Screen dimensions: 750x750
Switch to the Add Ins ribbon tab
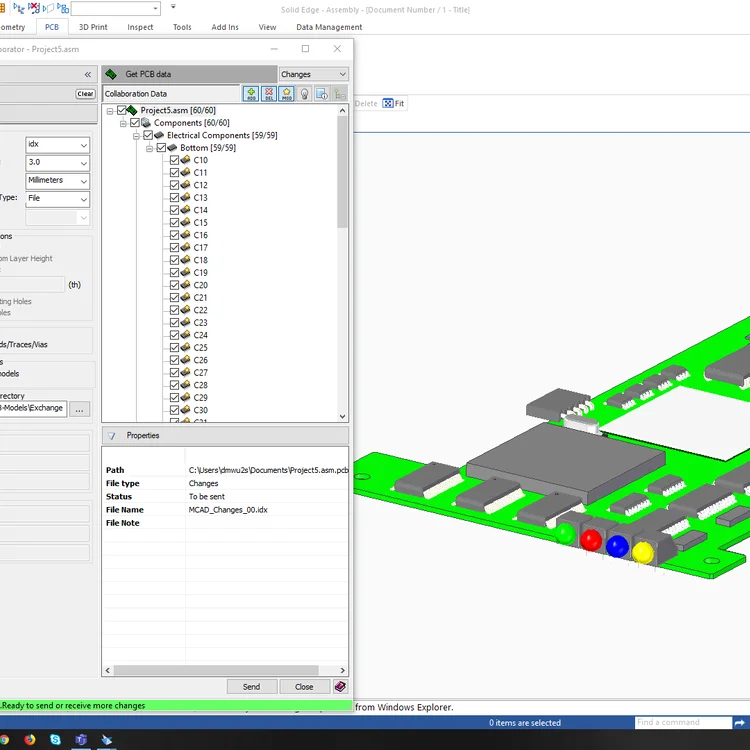pos(225,27)
